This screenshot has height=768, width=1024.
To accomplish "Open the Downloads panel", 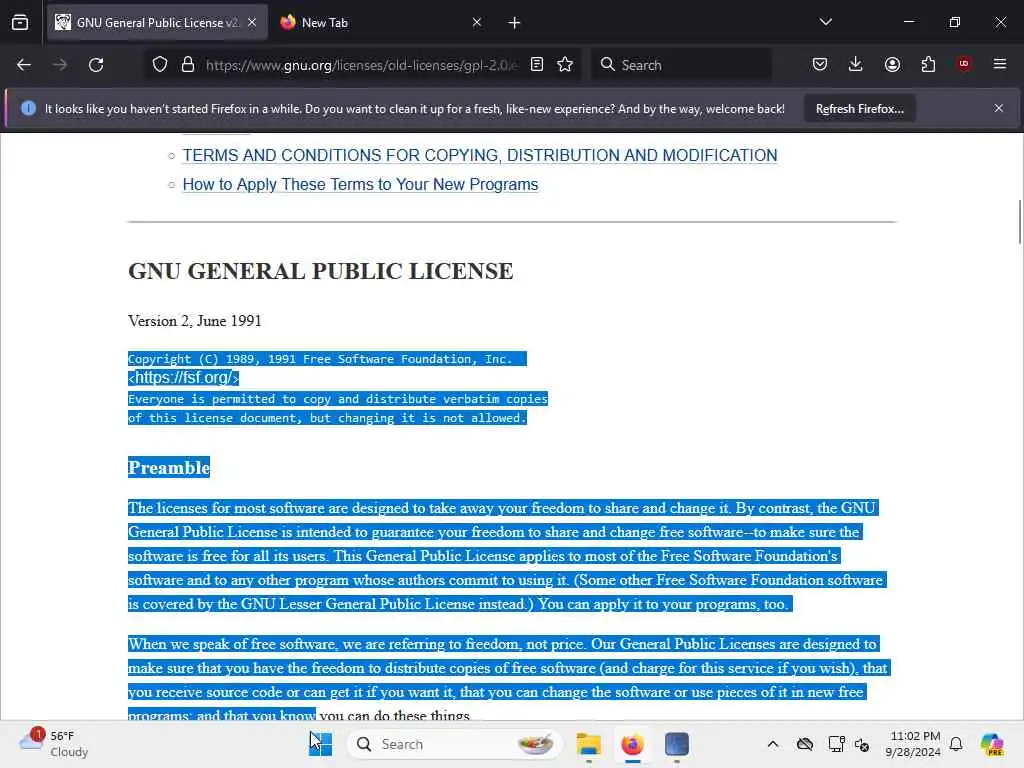I will pyautogui.click(x=856, y=64).
